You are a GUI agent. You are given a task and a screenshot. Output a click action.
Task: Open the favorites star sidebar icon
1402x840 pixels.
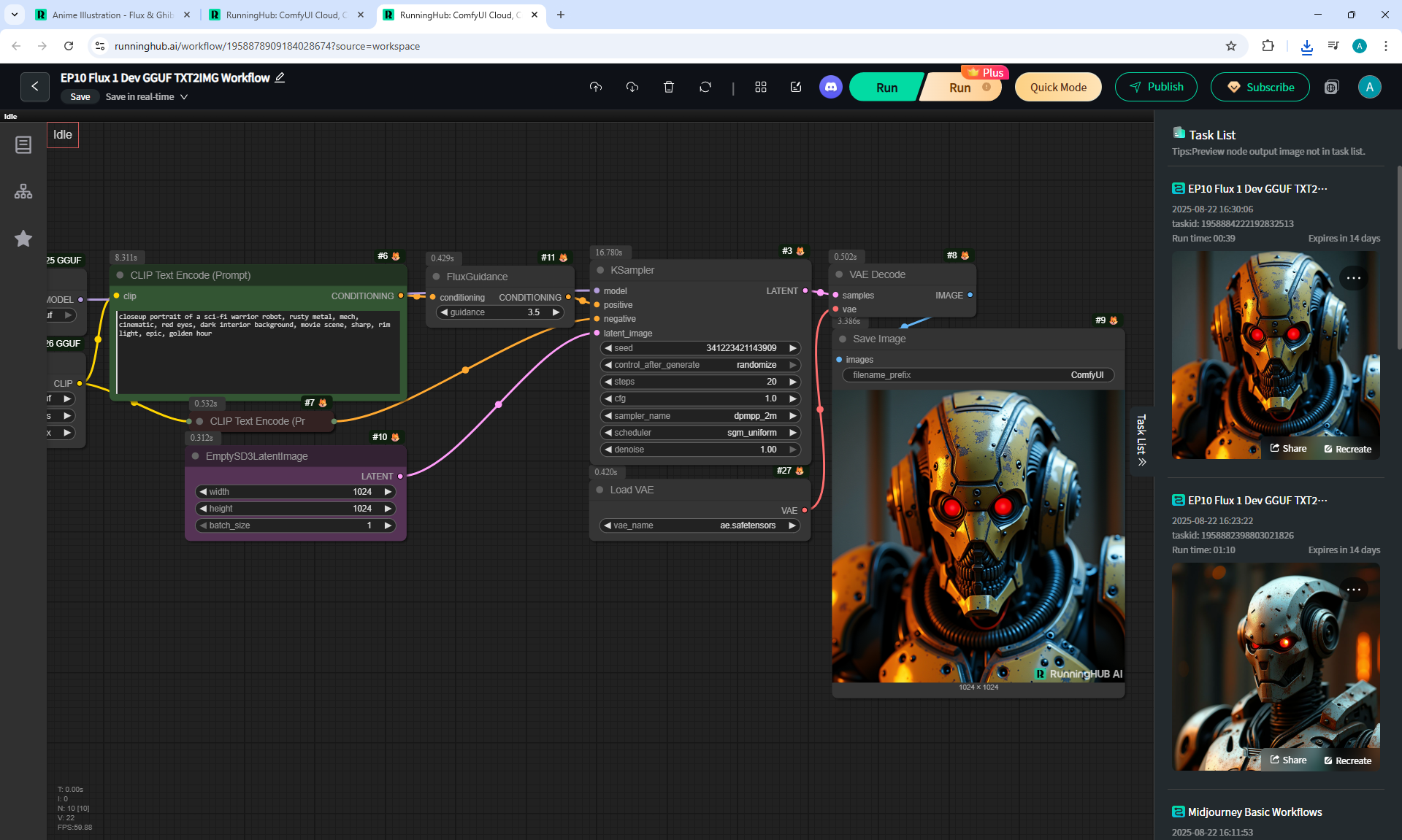click(x=23, y=239)
